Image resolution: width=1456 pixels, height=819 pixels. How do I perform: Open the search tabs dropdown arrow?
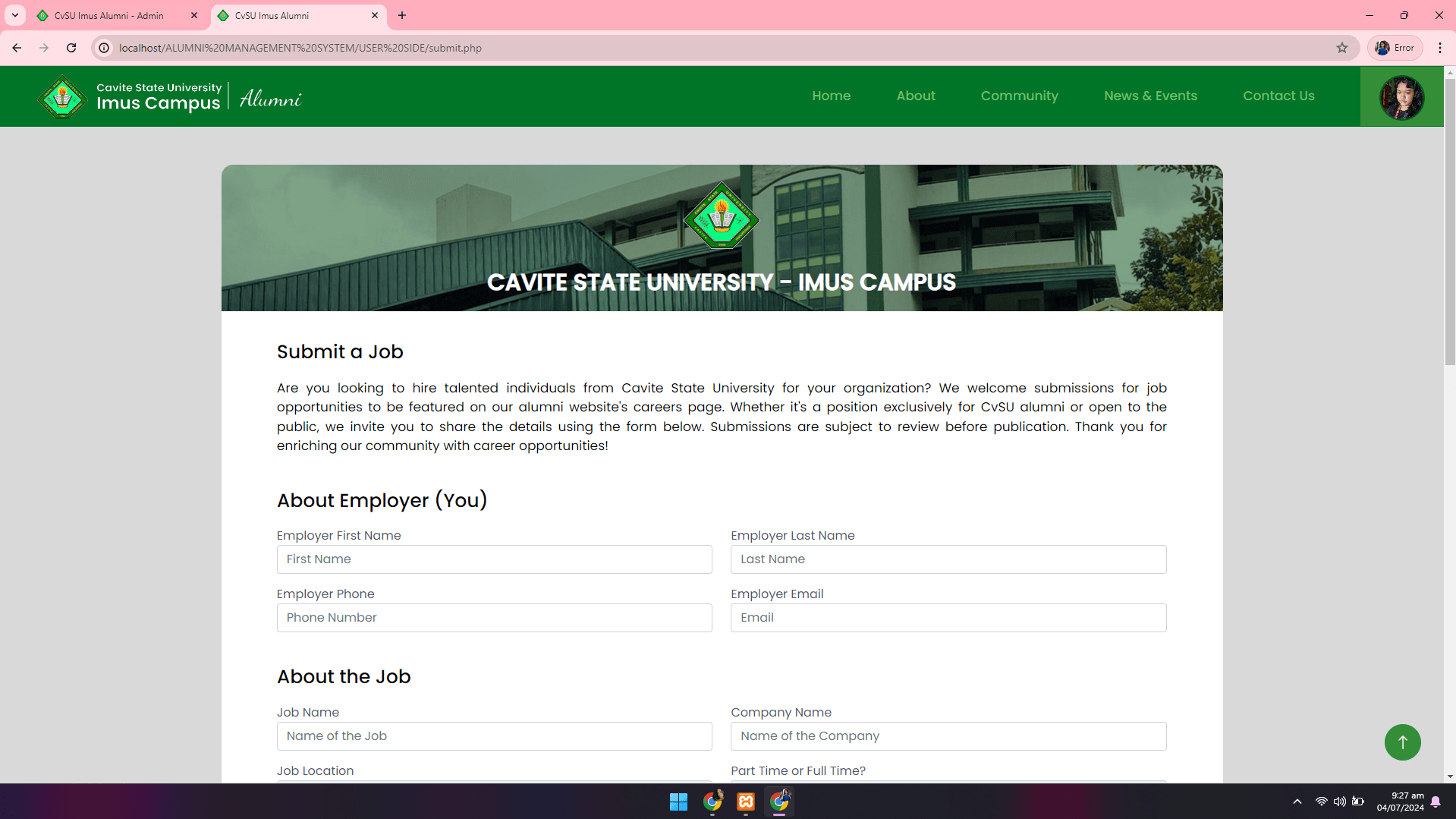coord(14,15)
